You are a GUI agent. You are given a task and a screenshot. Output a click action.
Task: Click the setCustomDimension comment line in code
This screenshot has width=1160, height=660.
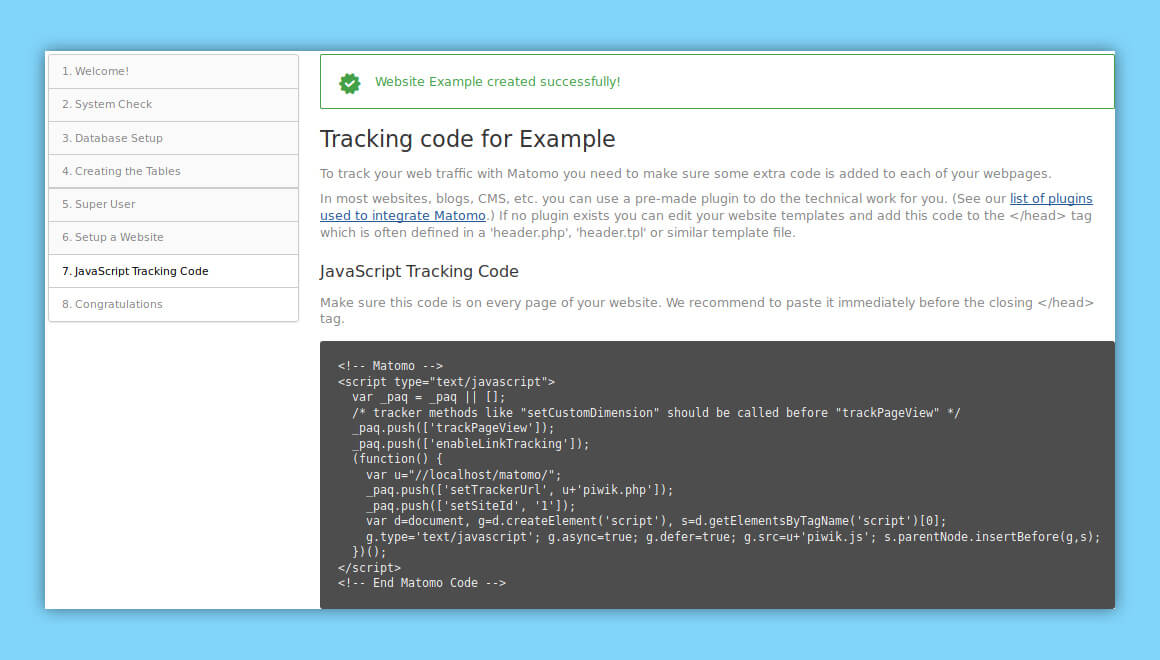[x=655, y=413]
